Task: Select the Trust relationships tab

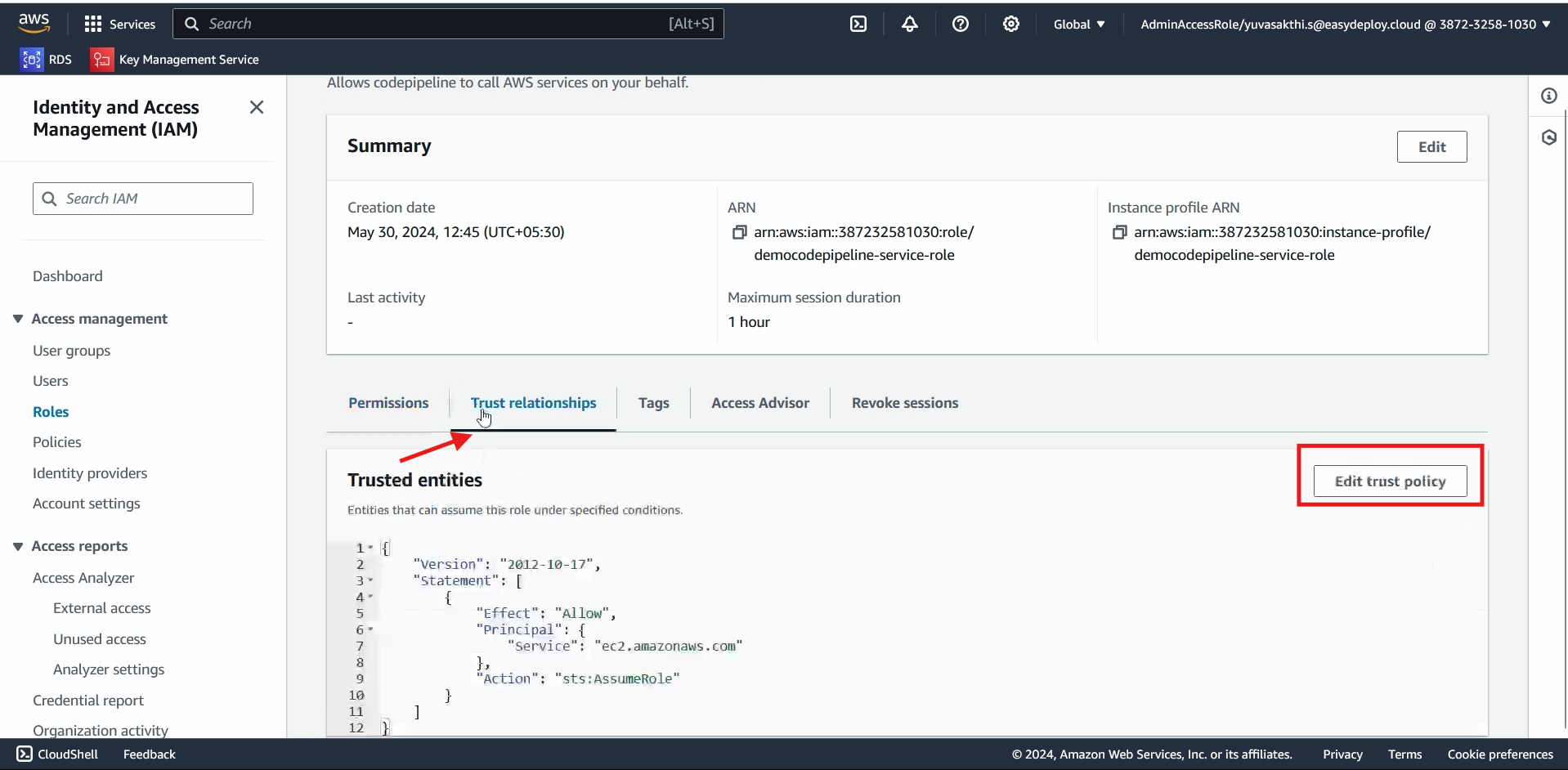Action: pos(533,403)
